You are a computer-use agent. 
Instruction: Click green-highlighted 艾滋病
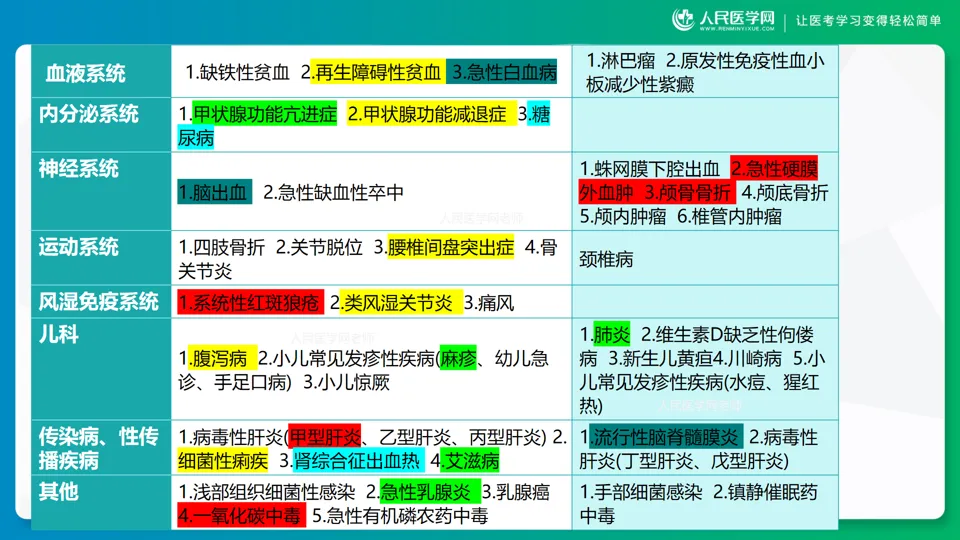click(x=472, y=460)
